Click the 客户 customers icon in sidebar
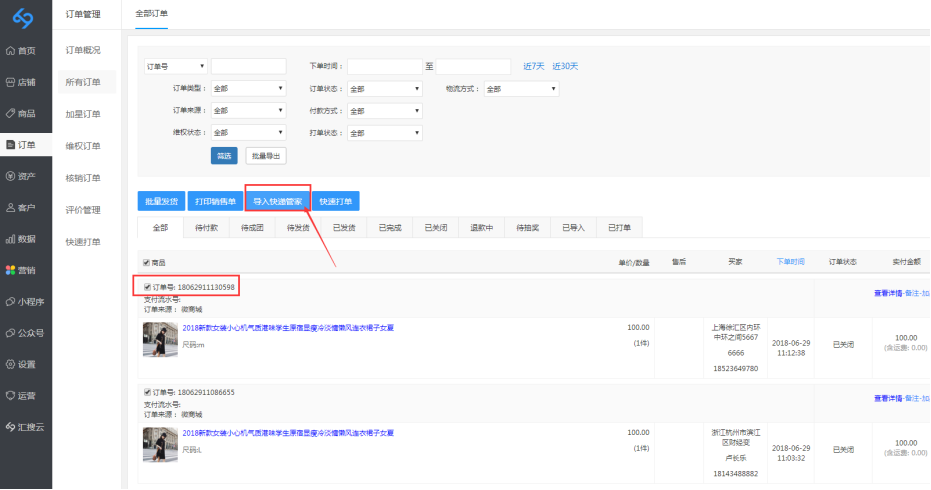Image resolution: width=931 pixels, height=490 pixels. (10, 208)
